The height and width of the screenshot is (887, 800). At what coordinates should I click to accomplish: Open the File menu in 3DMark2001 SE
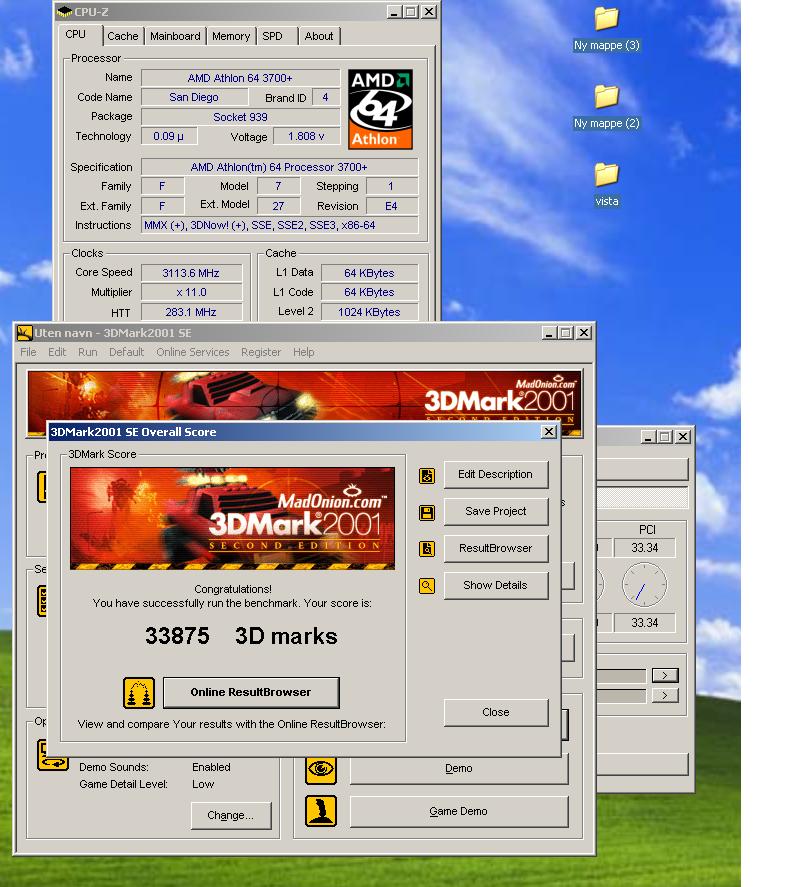(28, 352)
